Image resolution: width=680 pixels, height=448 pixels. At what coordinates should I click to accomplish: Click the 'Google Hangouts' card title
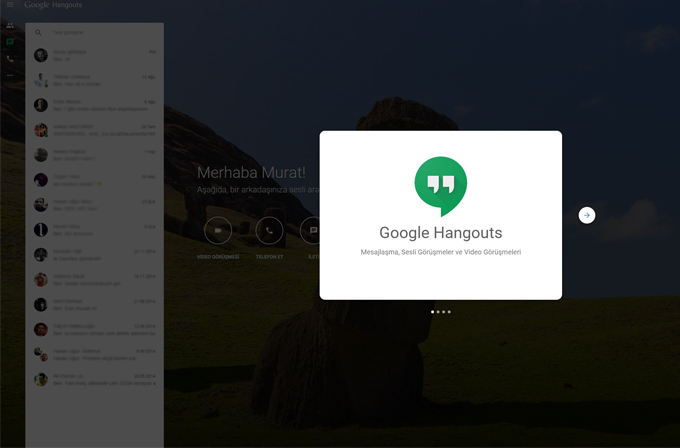[x=441, y=233]
